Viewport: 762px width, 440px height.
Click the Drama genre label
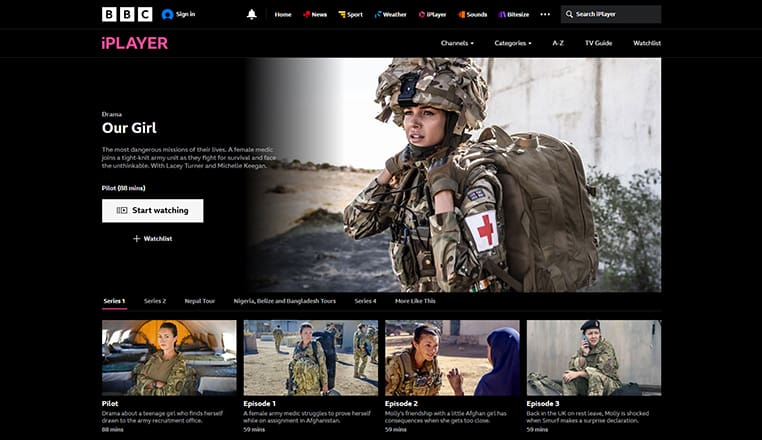tap(112, 114)
